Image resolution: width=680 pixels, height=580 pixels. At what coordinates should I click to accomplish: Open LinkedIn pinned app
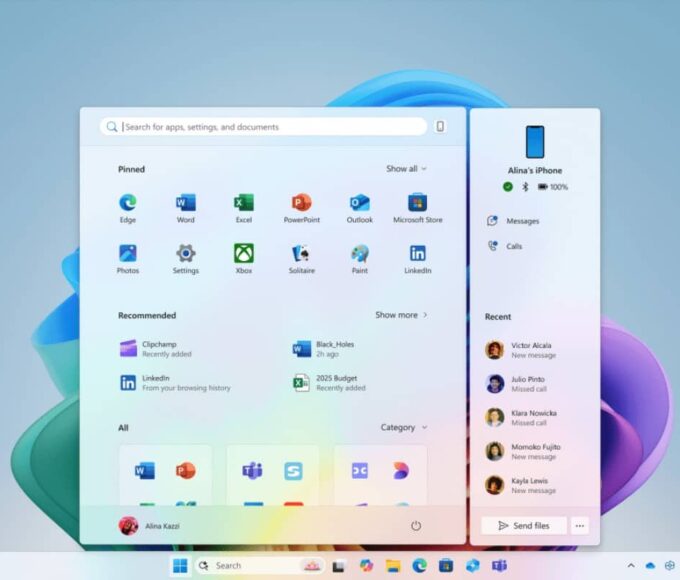pos(418,259)
